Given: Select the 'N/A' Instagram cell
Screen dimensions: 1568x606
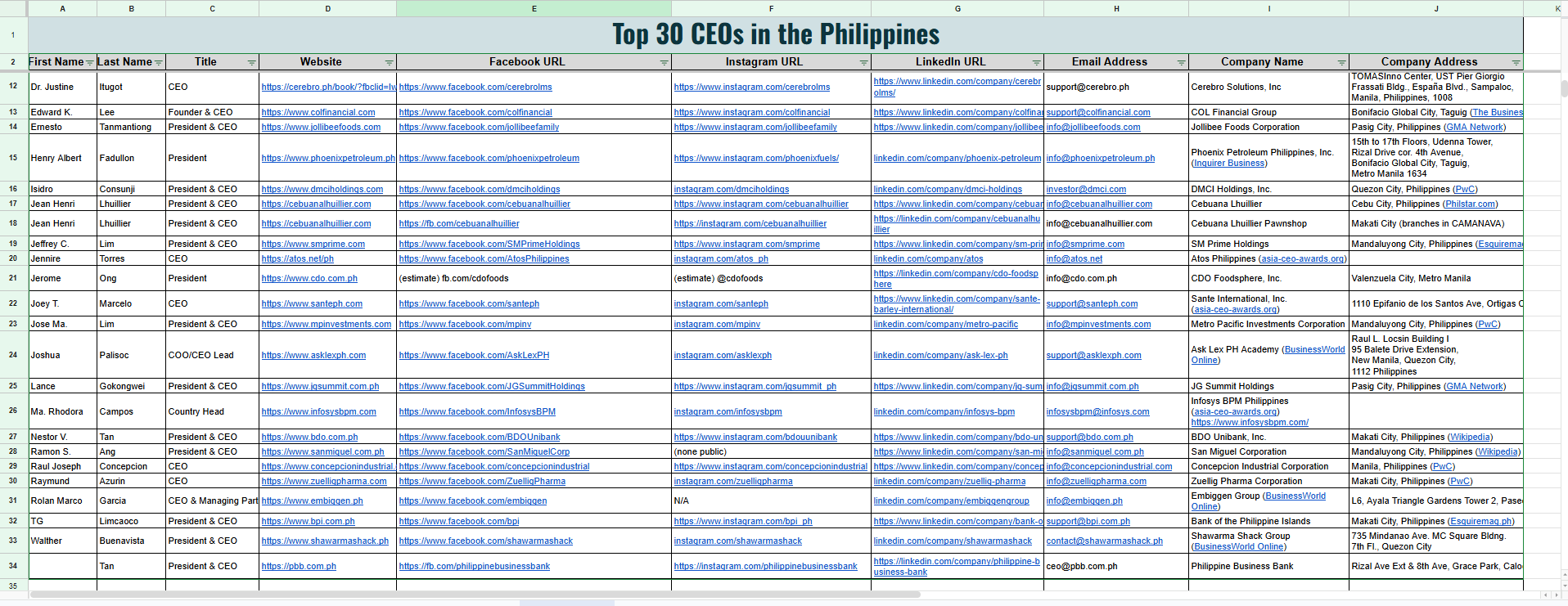Looking at the screenshot, I should click(x=772, y=501).
